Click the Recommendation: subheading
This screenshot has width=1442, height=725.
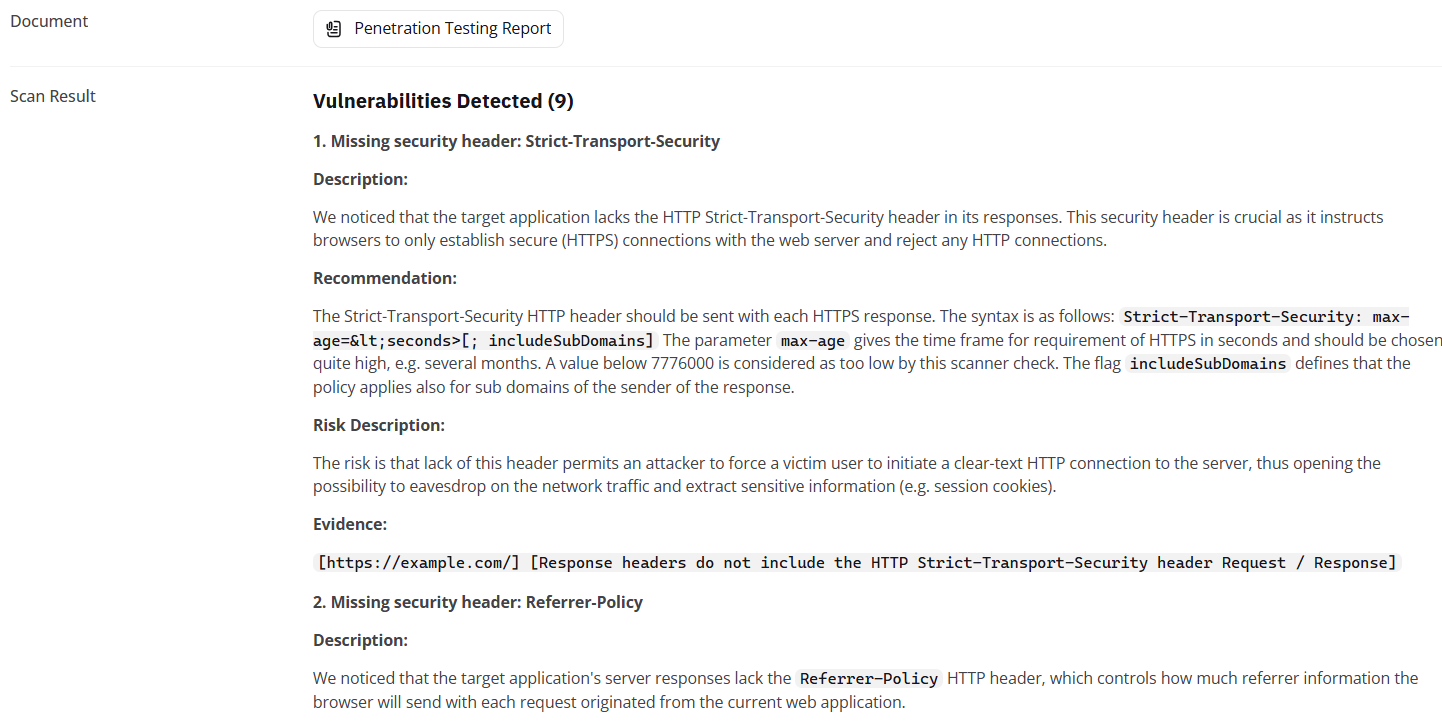click(385, 278)
